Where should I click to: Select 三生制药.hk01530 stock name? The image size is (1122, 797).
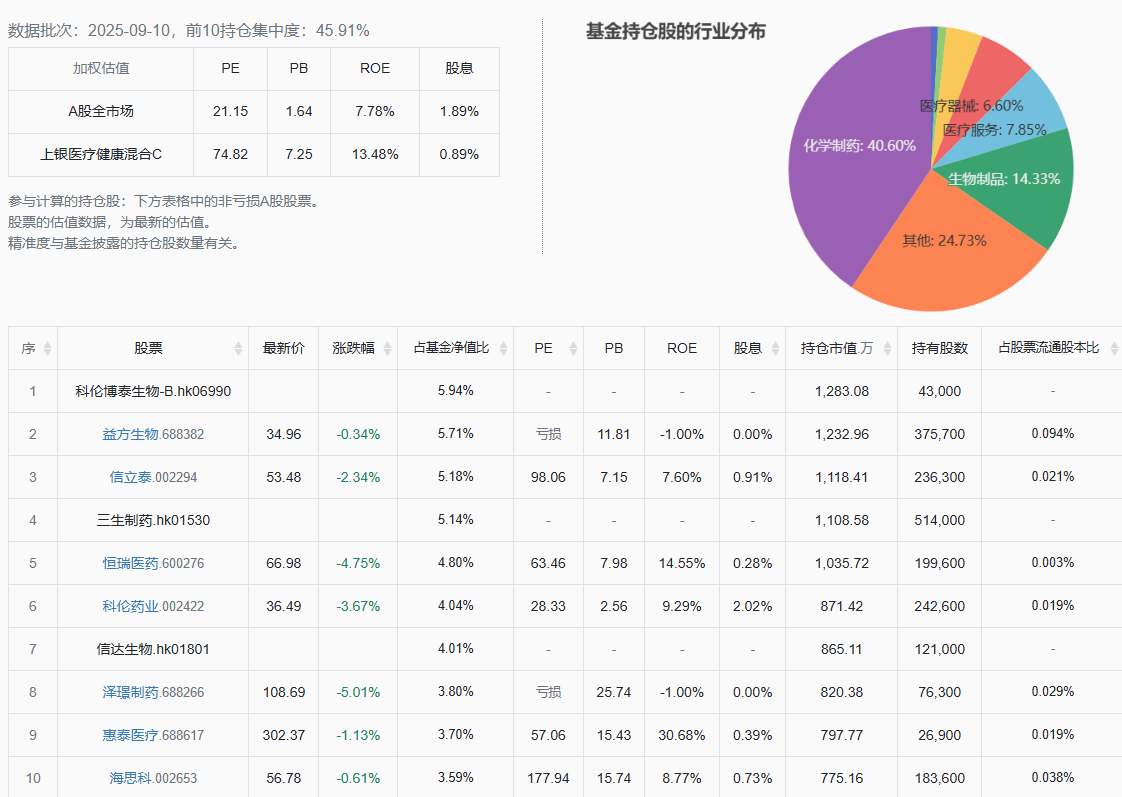click(x=153, y=520)
